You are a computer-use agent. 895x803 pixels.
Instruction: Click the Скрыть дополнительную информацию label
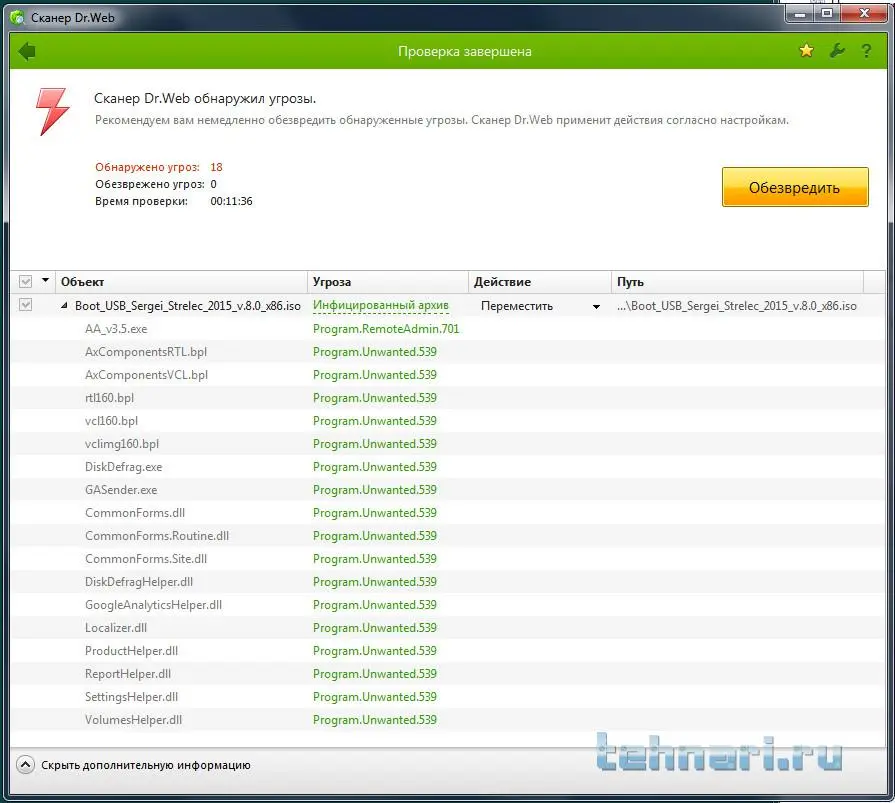tap(146, 765)
